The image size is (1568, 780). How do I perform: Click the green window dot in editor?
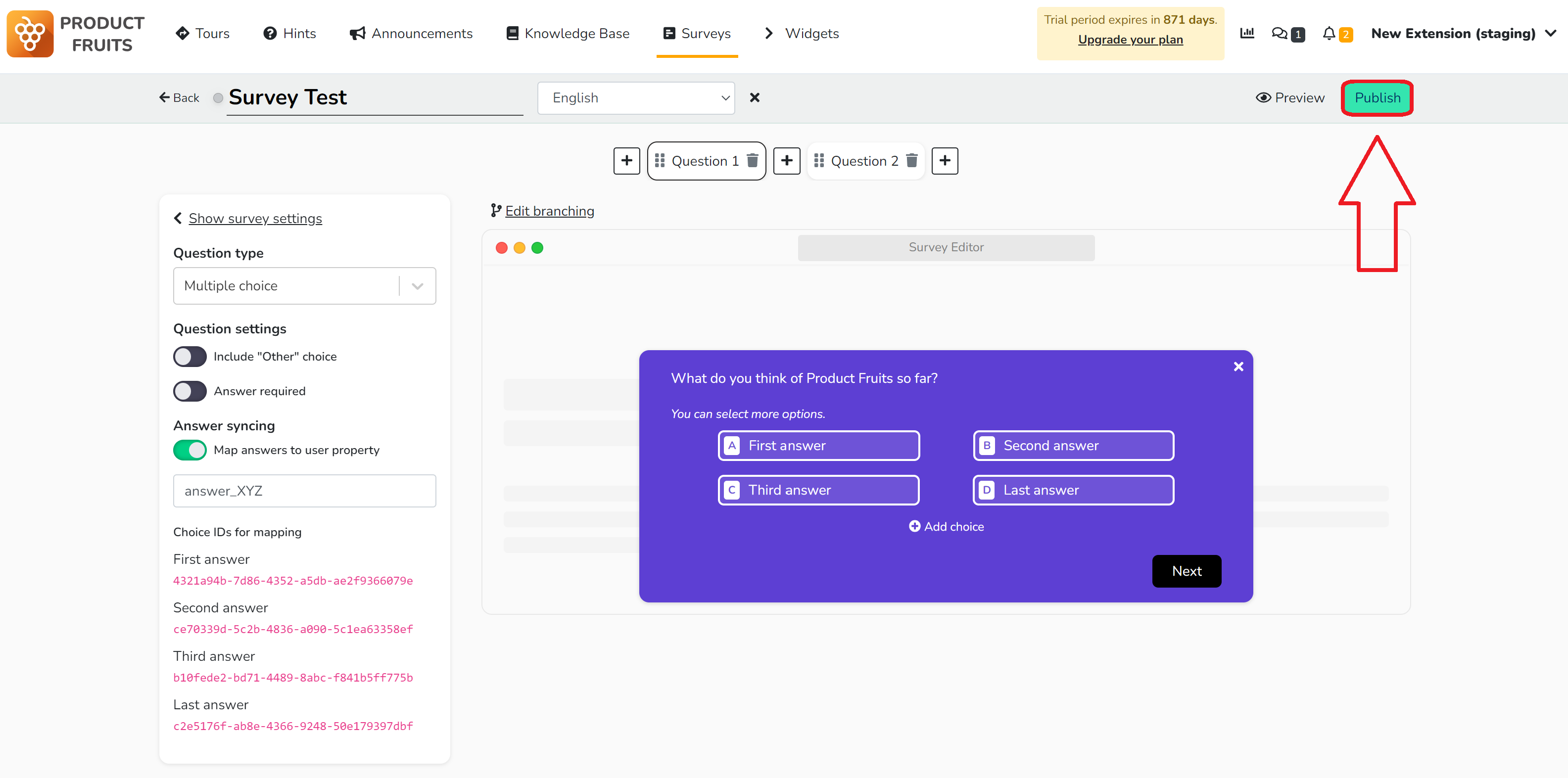pyautogui.click(x=537, y=248)
